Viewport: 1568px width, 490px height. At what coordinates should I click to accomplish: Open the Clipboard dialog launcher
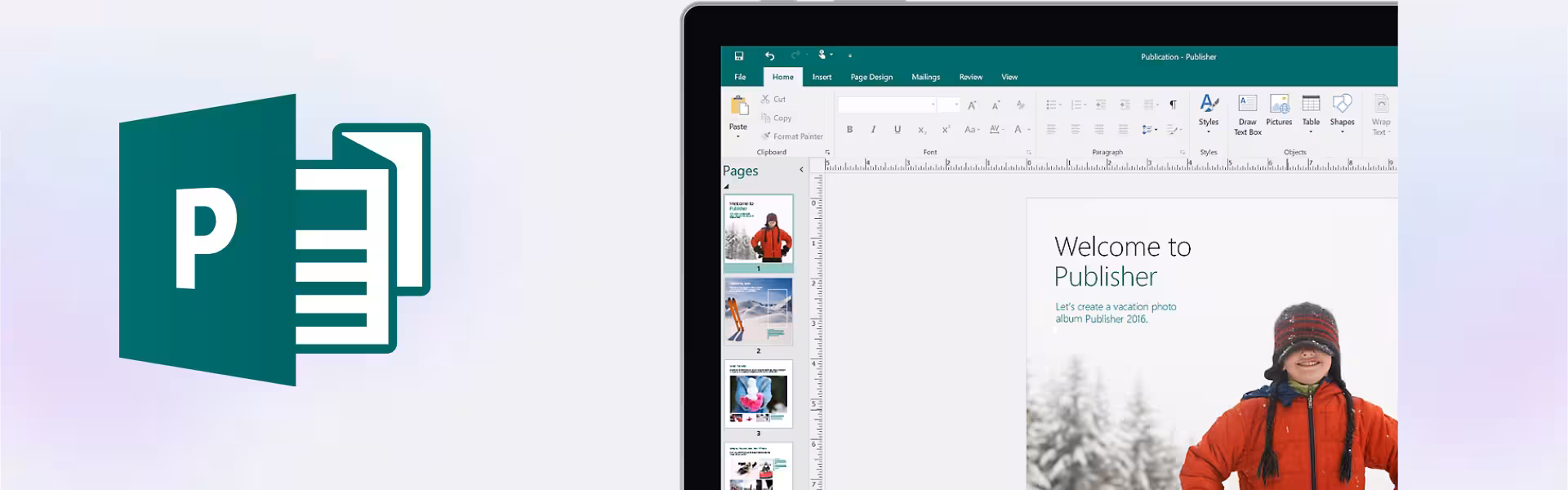point(827,152)
